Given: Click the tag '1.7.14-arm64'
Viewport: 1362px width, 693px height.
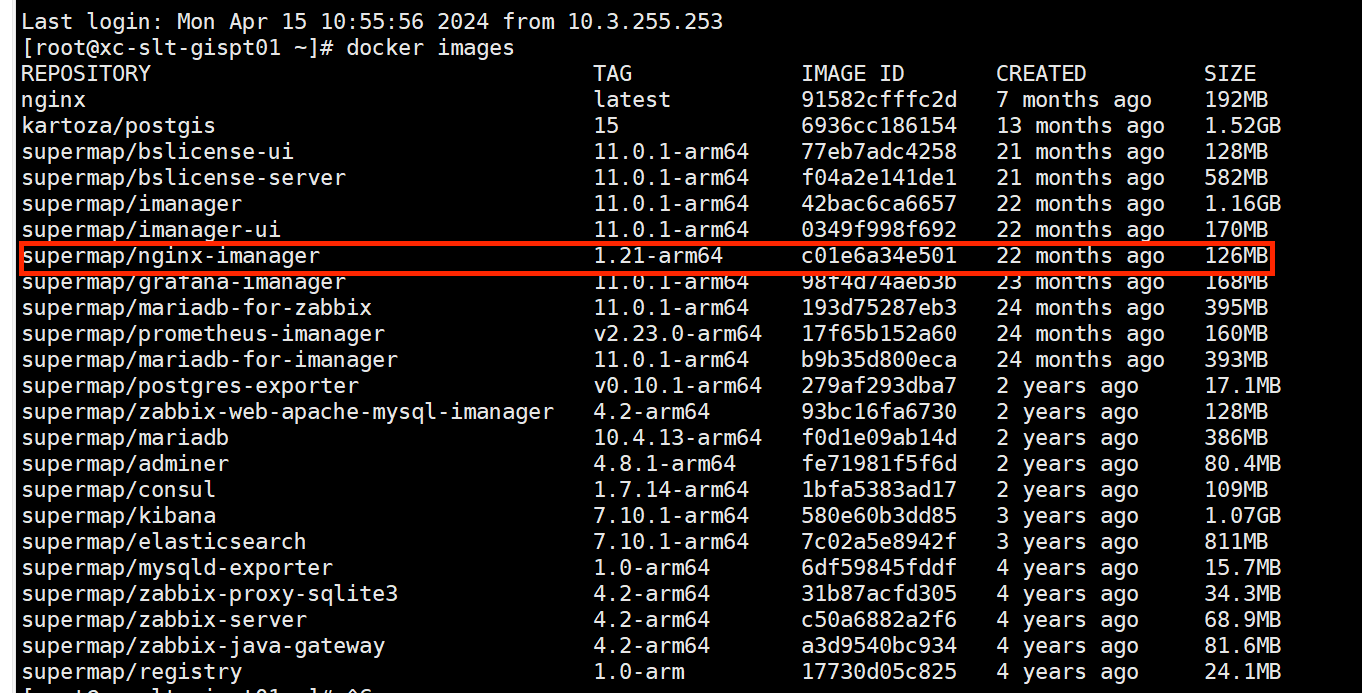Looking at the screenshot, I should pos(671,490).
